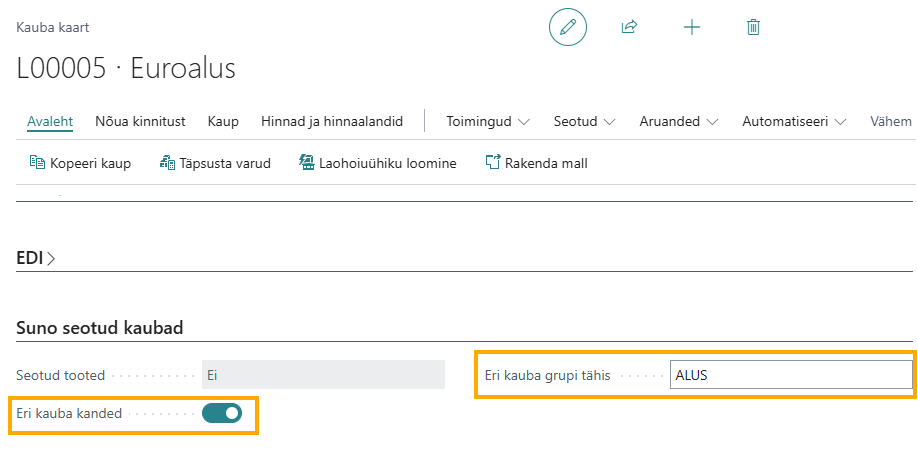This screenshot has height=450, width=918.
Task: Click the Kopeeri kaup icon
Action: 37,162
